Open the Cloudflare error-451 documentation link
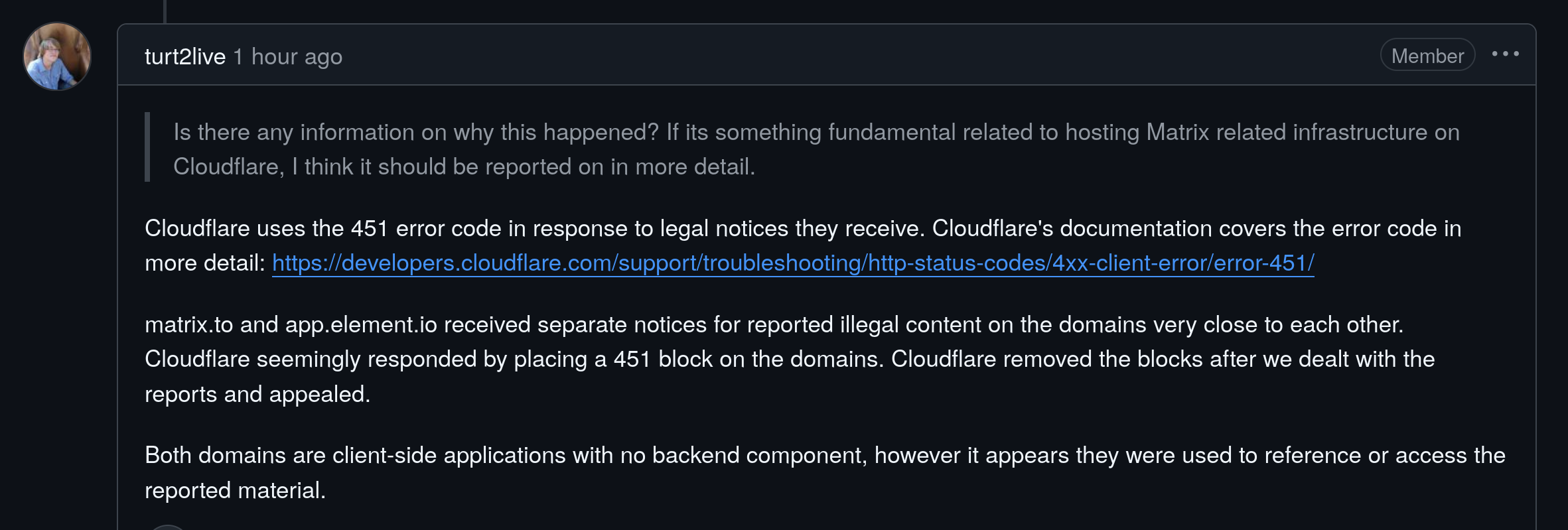Image resolution: width=1568 pixels, height=530 pixels. point(793,263)
